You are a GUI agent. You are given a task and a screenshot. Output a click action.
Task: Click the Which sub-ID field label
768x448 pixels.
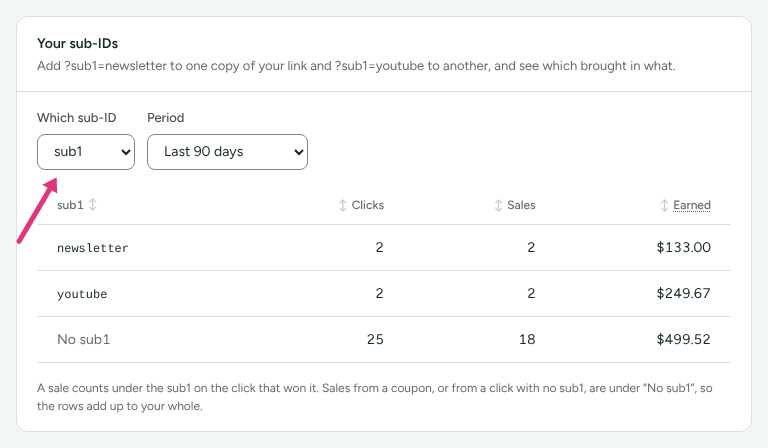(77, 118)
